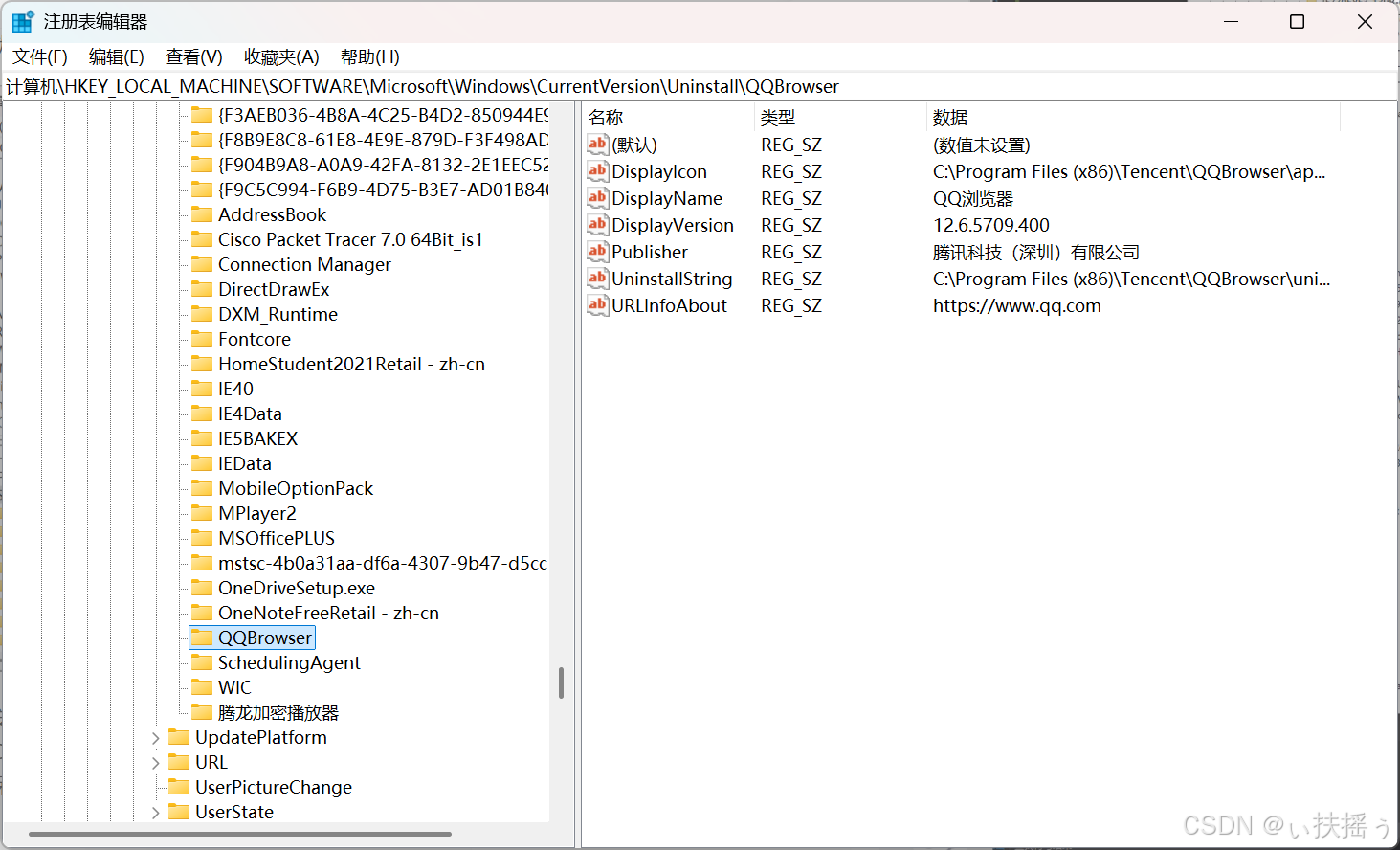Select the Publisher registry value icon
This screenshot has width=1400, height=850.
click(x=597, y=252)
